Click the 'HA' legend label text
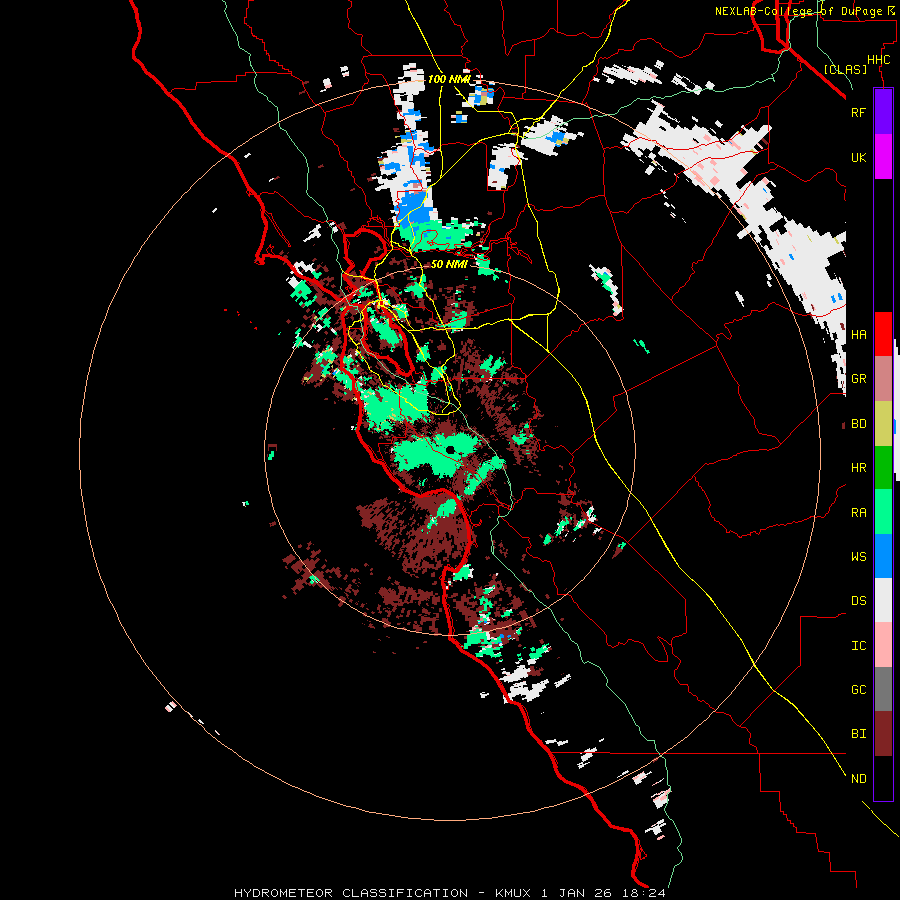900x900 pixels. [858, 335]
